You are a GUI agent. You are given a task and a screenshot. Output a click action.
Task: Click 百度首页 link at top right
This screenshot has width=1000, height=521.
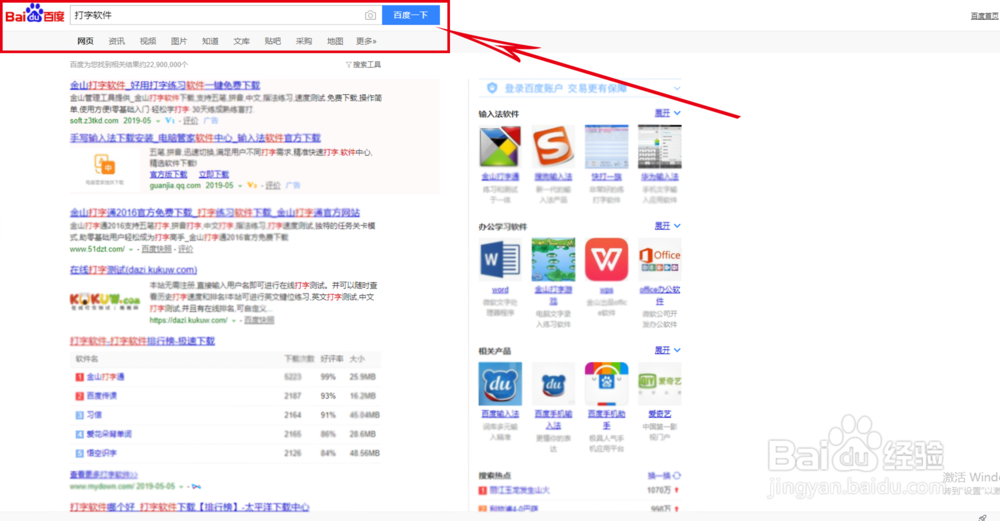[984, 16]
